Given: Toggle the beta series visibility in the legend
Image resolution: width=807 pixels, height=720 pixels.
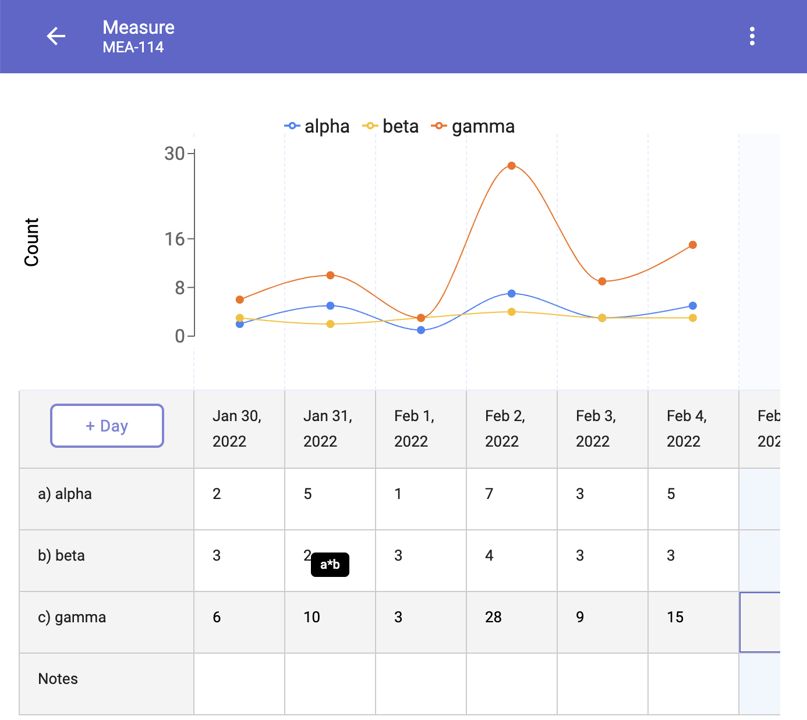Looking at the screenshot, I should pyautogui.click(x=394, y=126).
